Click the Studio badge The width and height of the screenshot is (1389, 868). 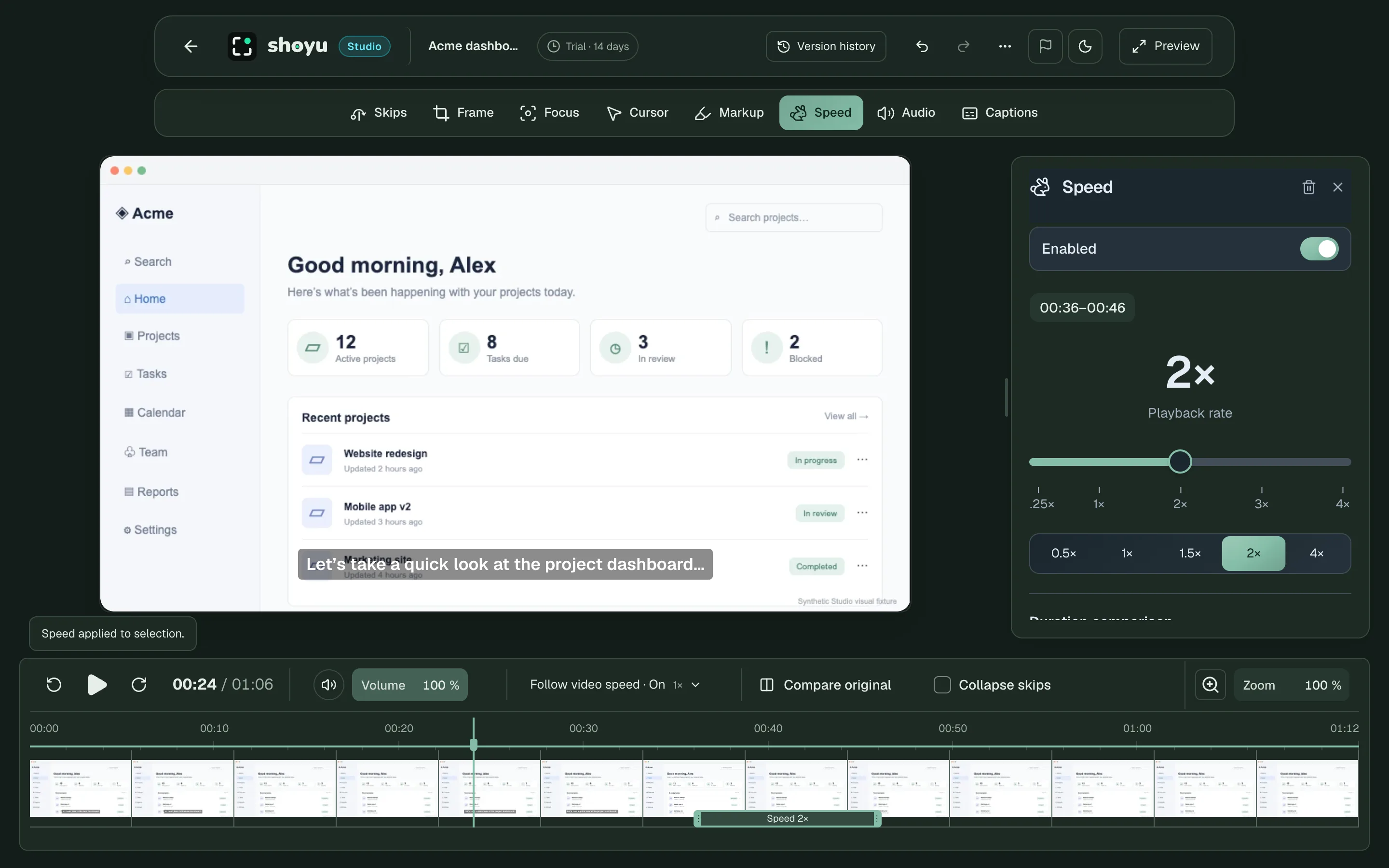click(x=365, y=46)
